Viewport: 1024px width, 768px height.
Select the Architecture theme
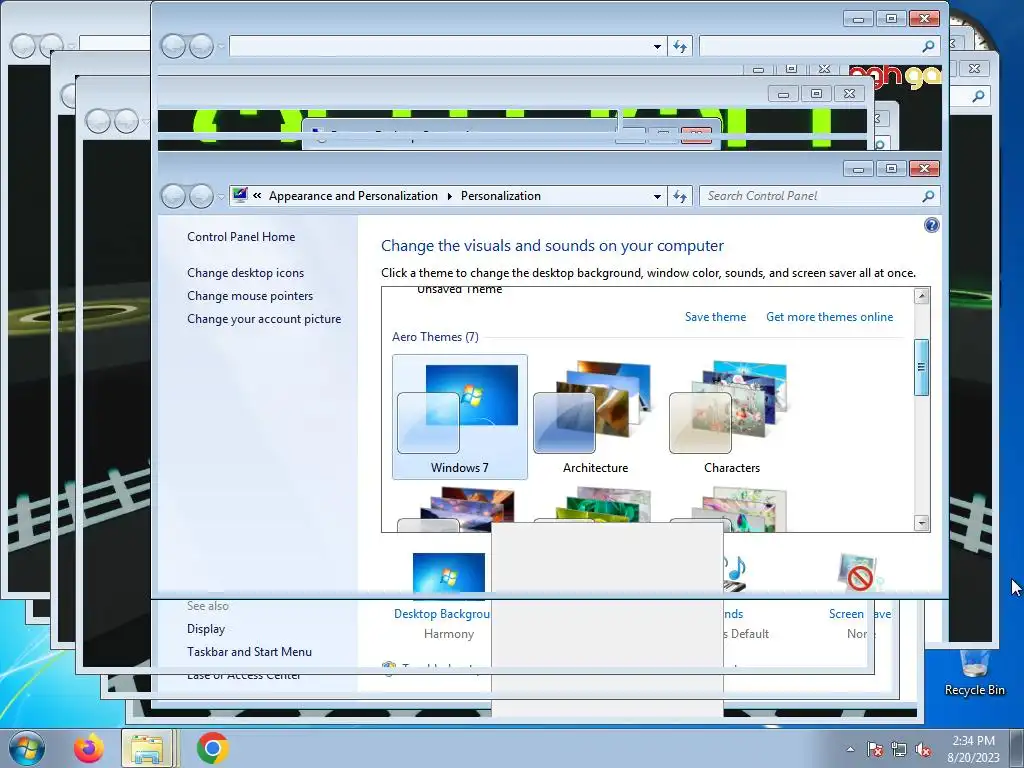(x=596, y=417)
